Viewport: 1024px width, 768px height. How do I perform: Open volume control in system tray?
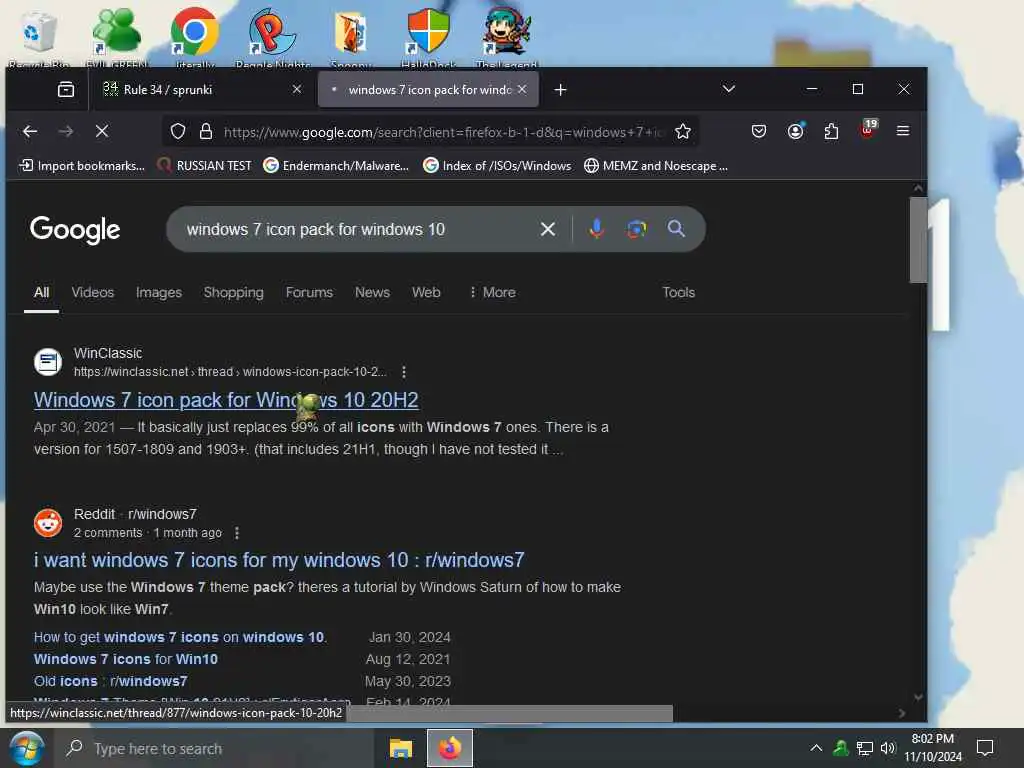(x=888, y=748)
